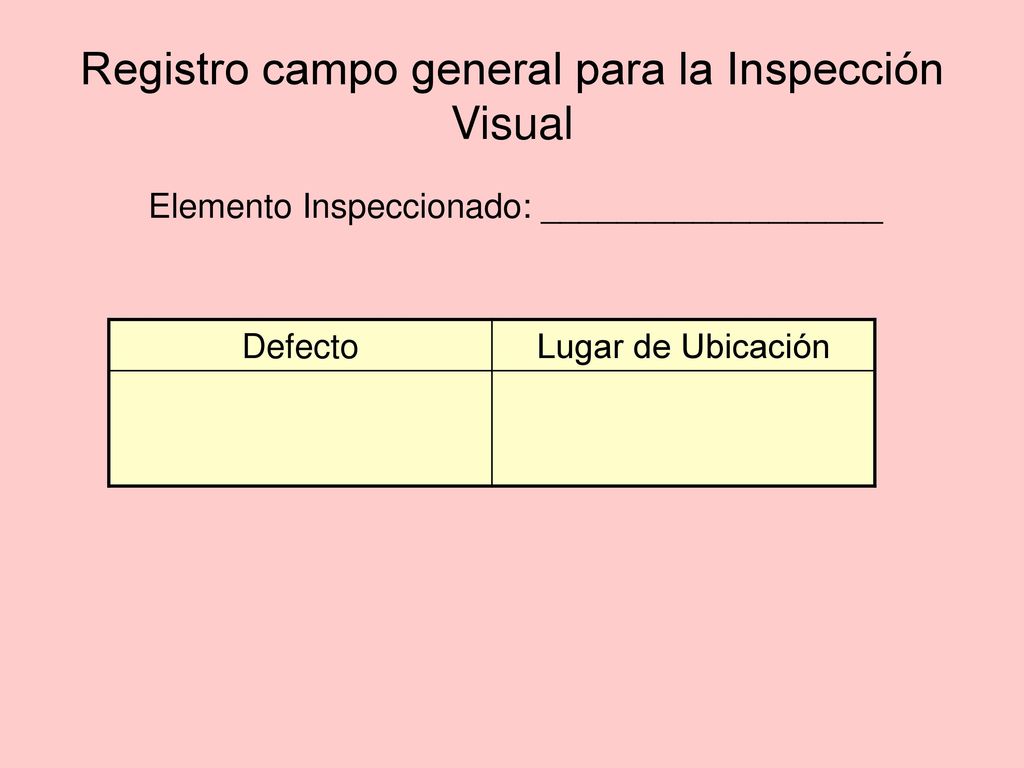
Task: Click the horizontal line under the table header
Action: (492, 371)
